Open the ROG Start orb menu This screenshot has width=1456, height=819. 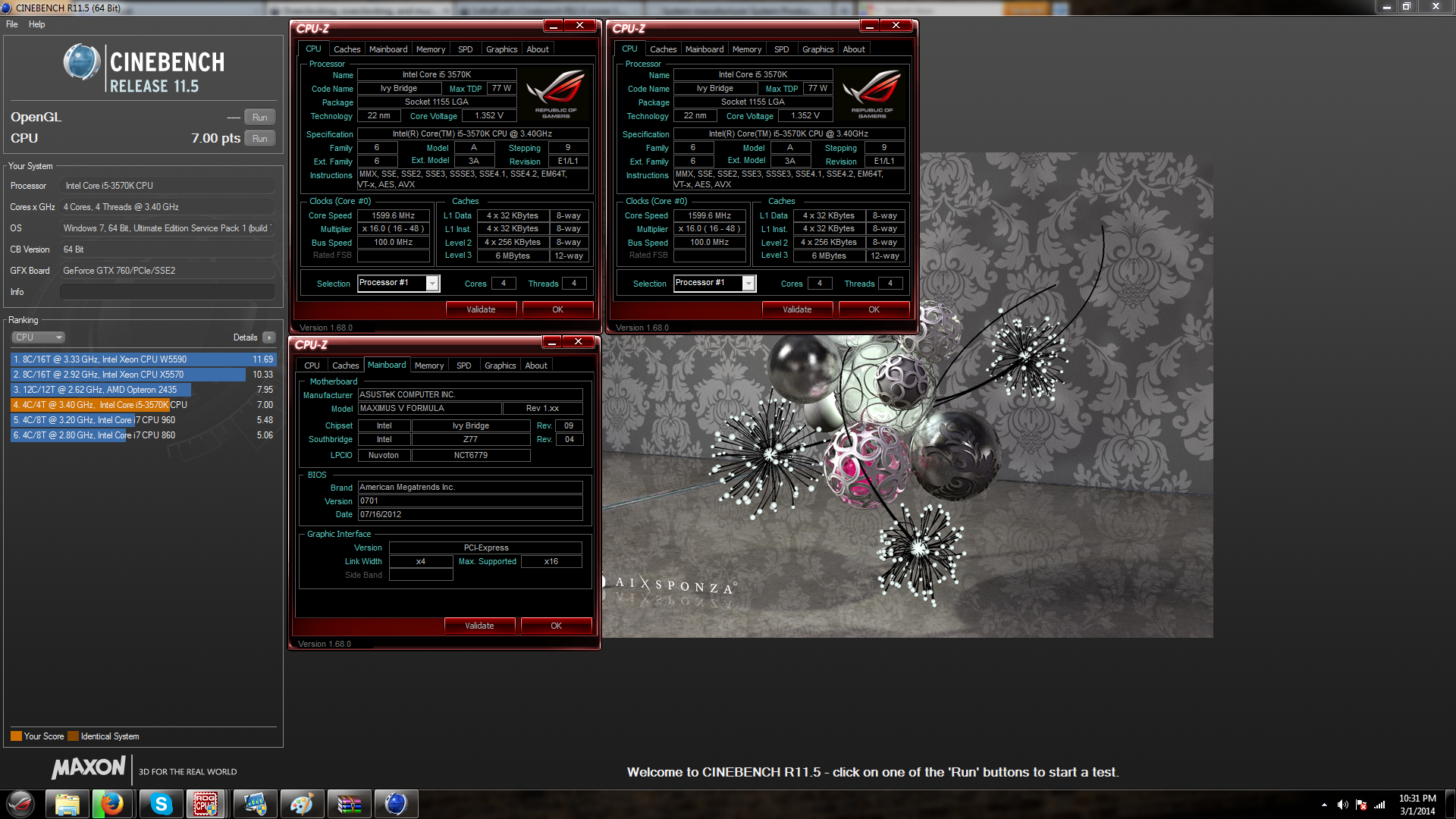(x=20, y=804)
